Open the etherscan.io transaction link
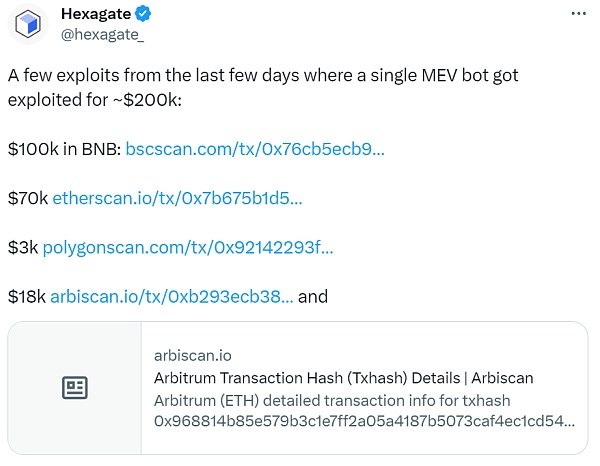600x466 pixels. [x=177, y=198]
